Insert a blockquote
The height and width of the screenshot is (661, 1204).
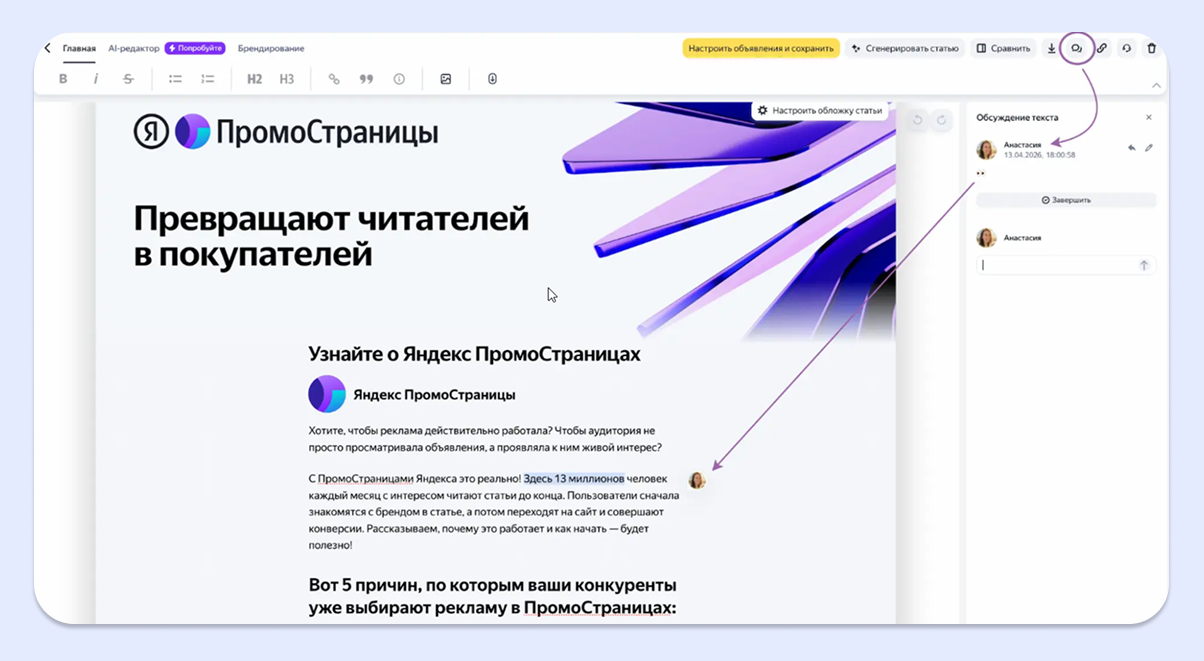(366, 78)
